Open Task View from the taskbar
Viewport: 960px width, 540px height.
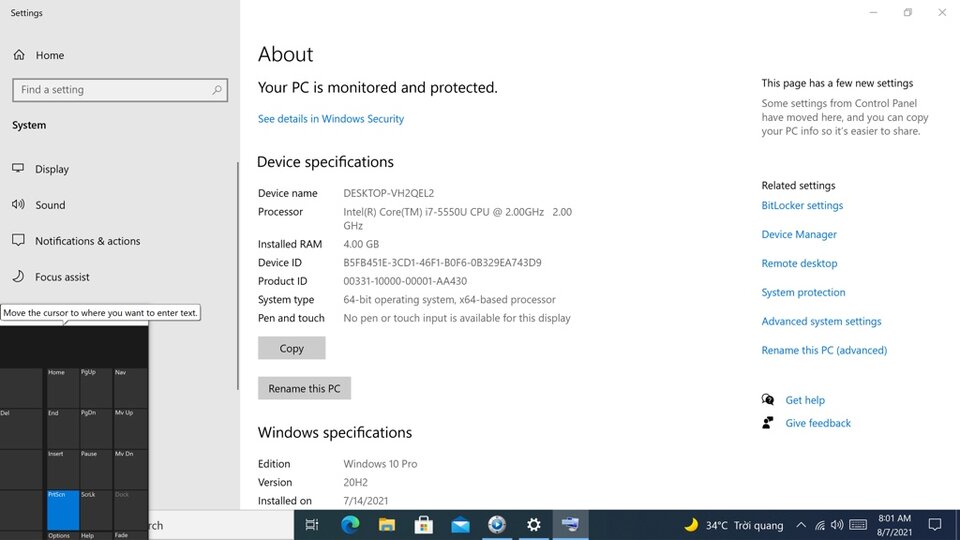point(312,525)
